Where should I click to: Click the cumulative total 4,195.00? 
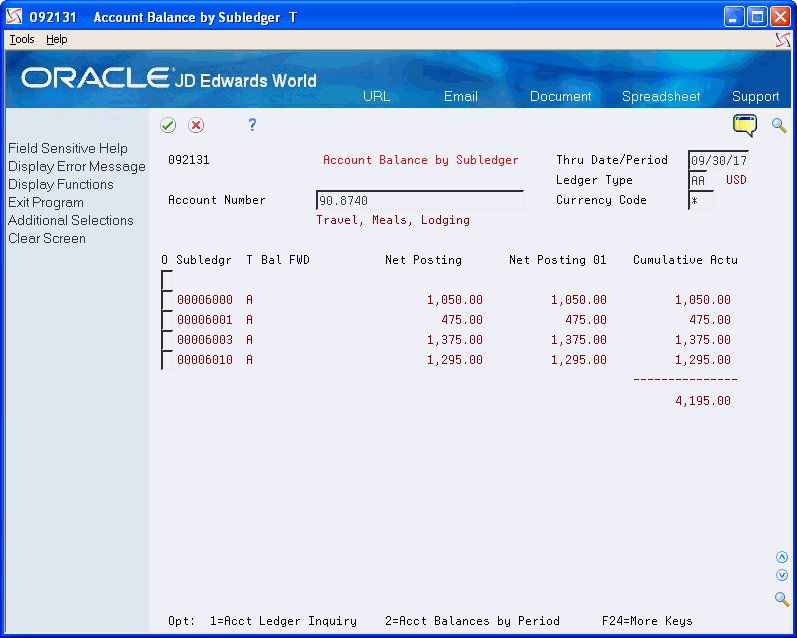(x=702, y=401)
